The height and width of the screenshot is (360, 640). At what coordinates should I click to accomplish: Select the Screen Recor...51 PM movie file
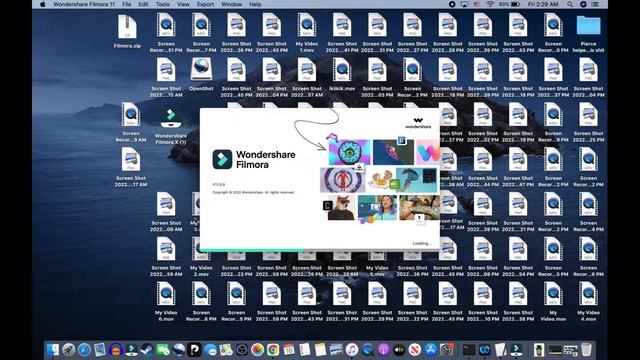click(x=166, y=25)
